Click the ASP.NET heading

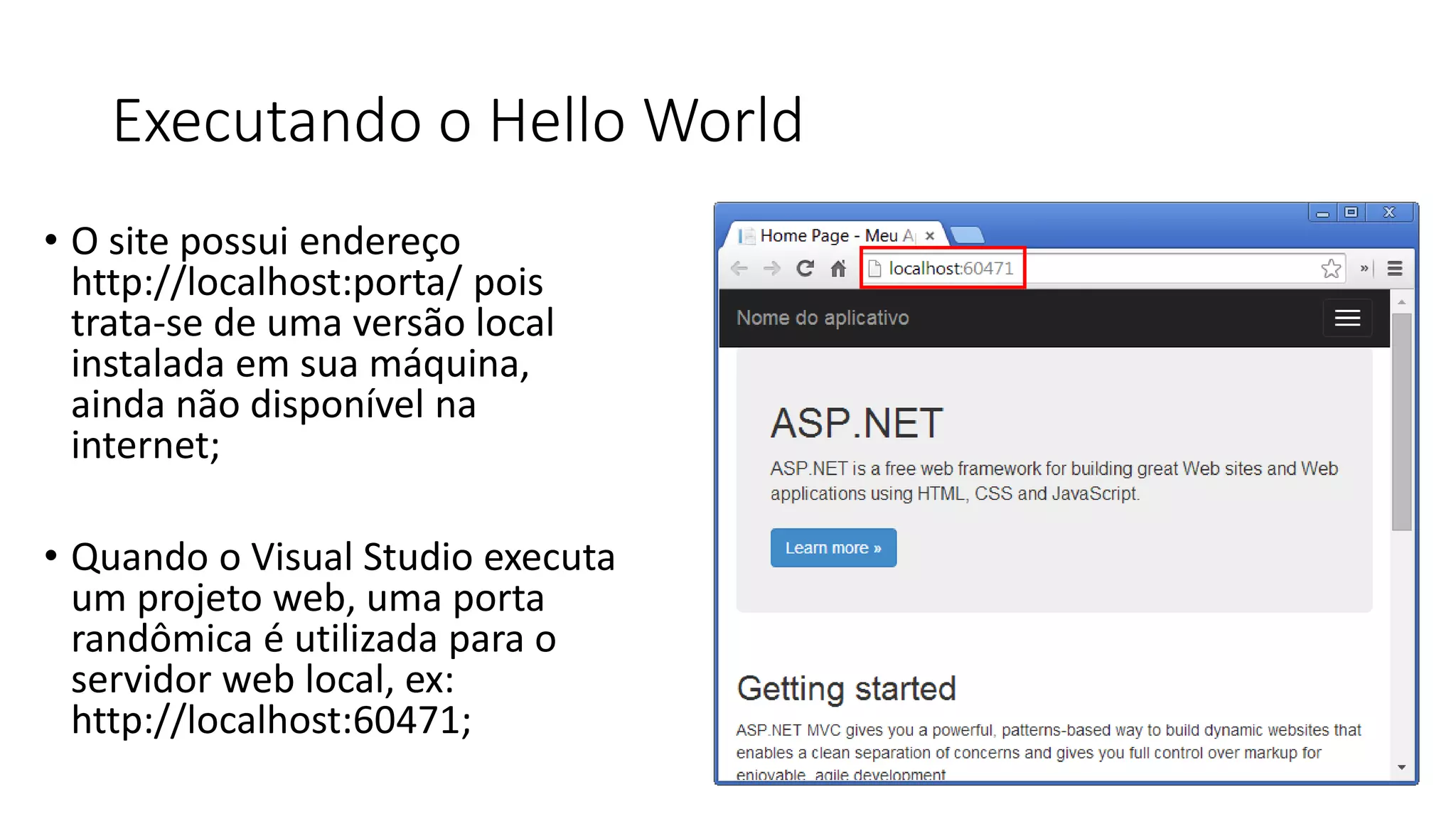857,423
